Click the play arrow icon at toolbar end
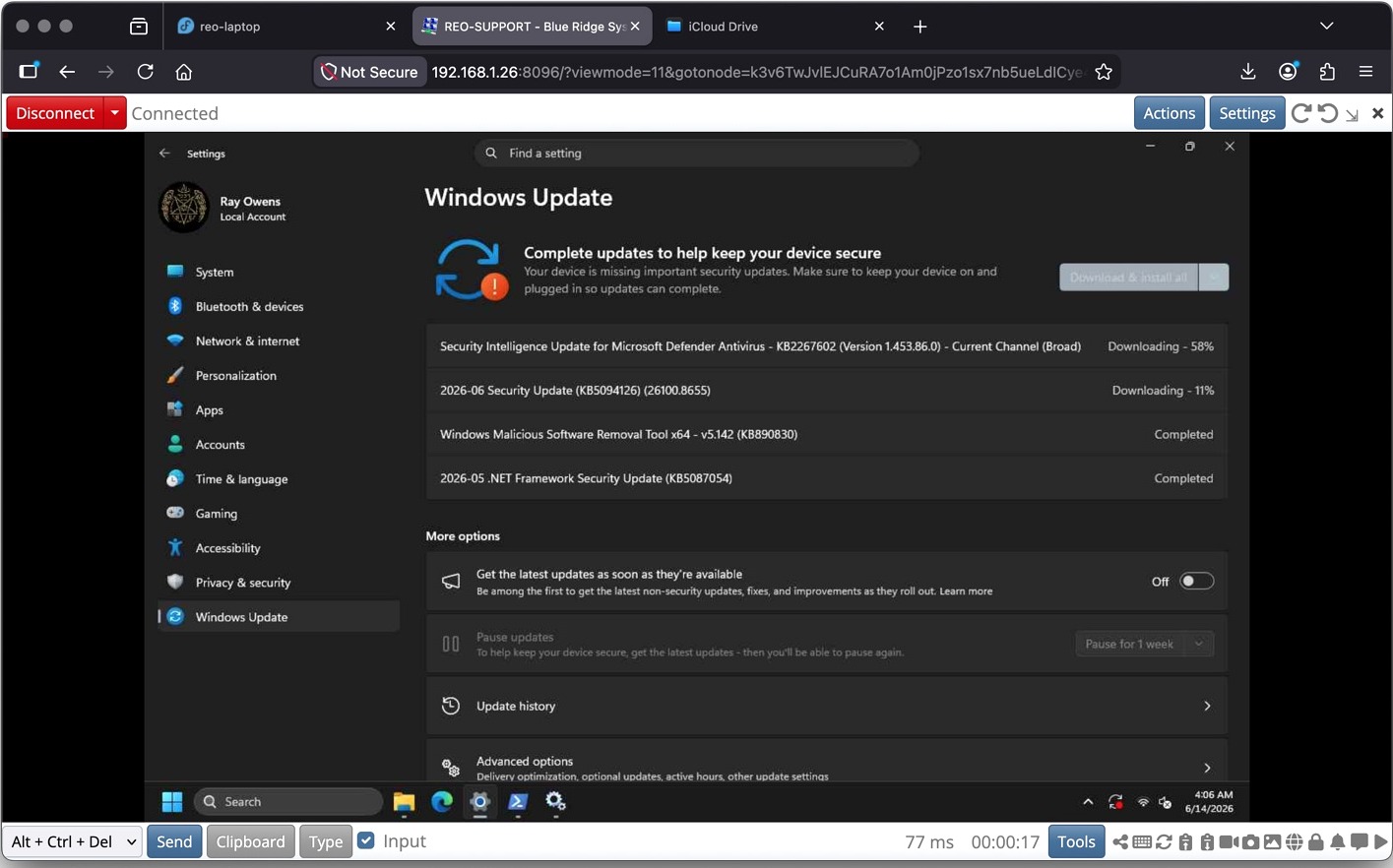This screenshot has height=868, width=1393. [x=1380, y=841]
